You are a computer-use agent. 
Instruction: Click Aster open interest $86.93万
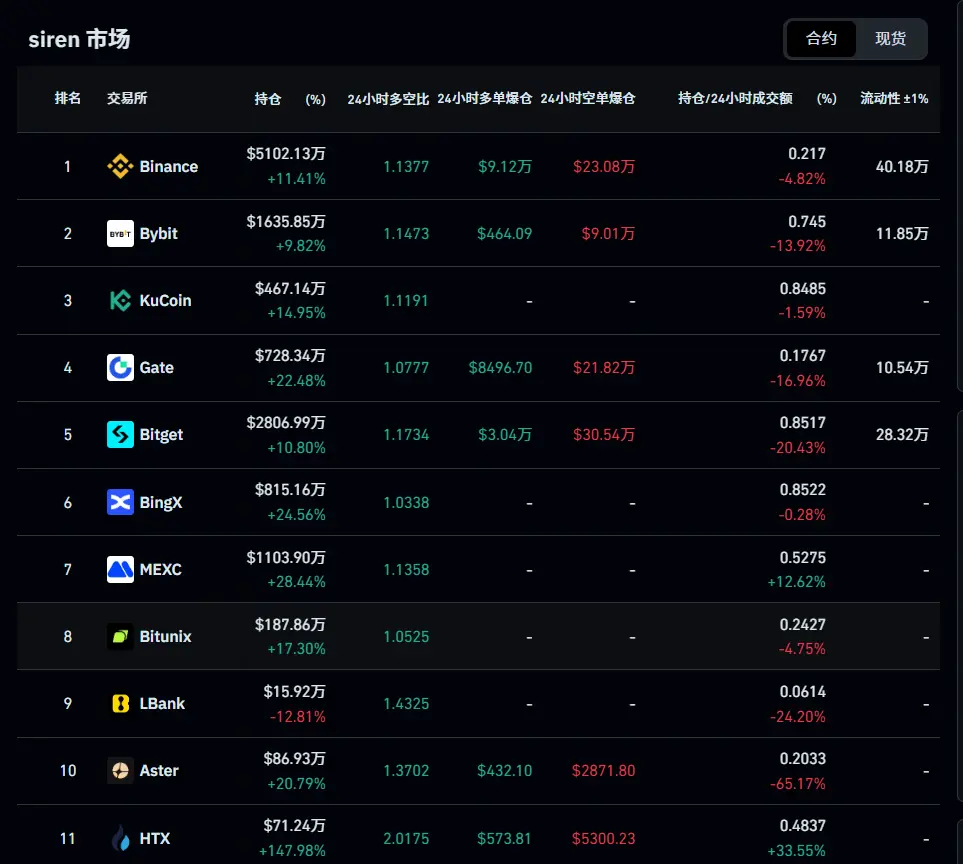(x=294, y=758)
